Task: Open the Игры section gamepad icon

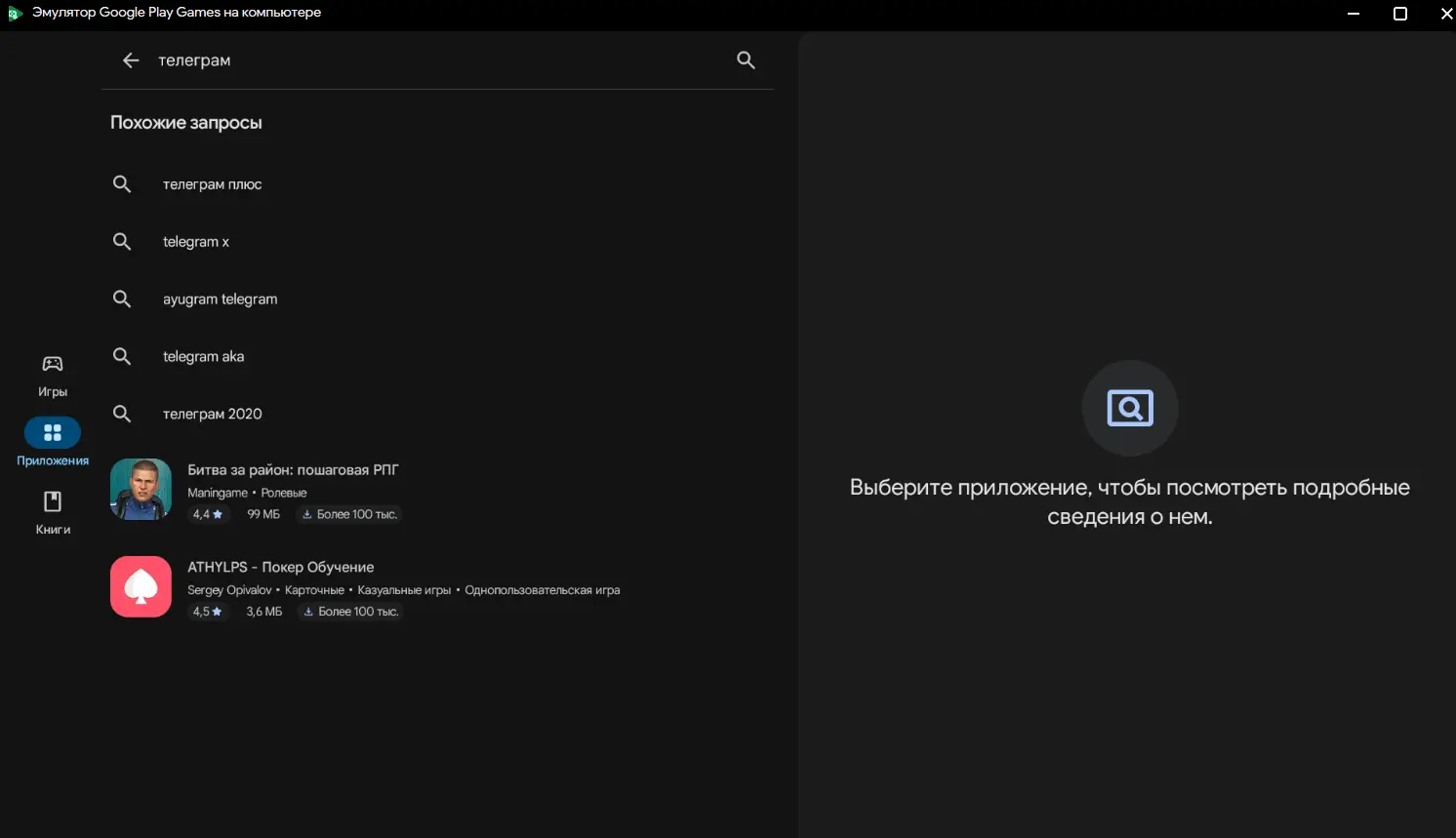Action: point(53,364)
